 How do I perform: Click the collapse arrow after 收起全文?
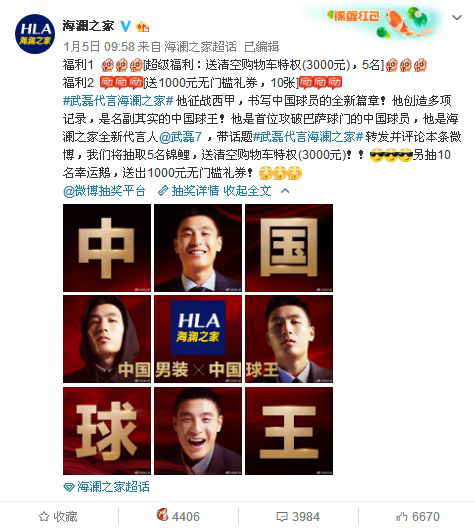[x=285, y=191]
